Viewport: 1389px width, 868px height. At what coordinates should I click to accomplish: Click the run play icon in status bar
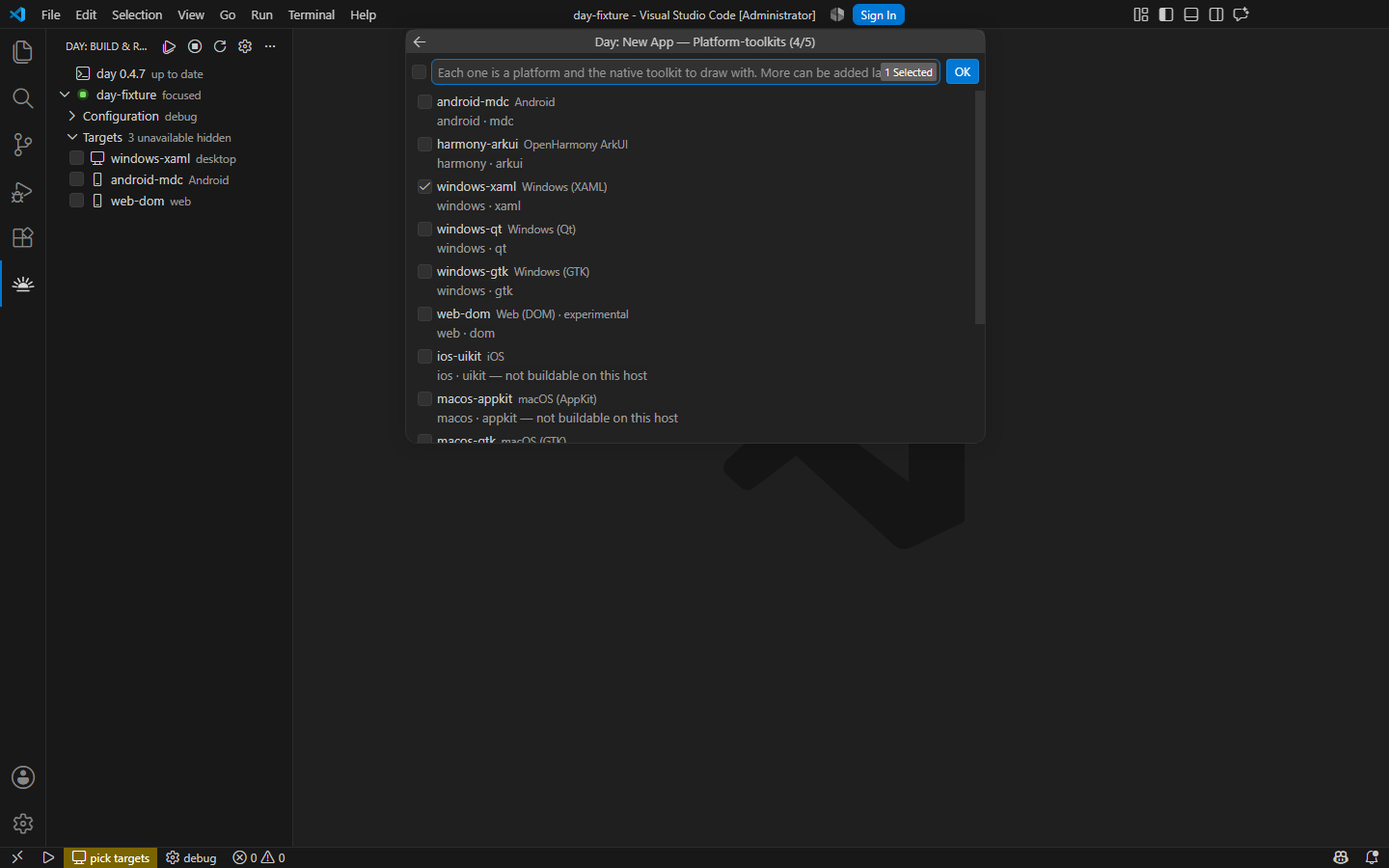(x=48, y=857)
